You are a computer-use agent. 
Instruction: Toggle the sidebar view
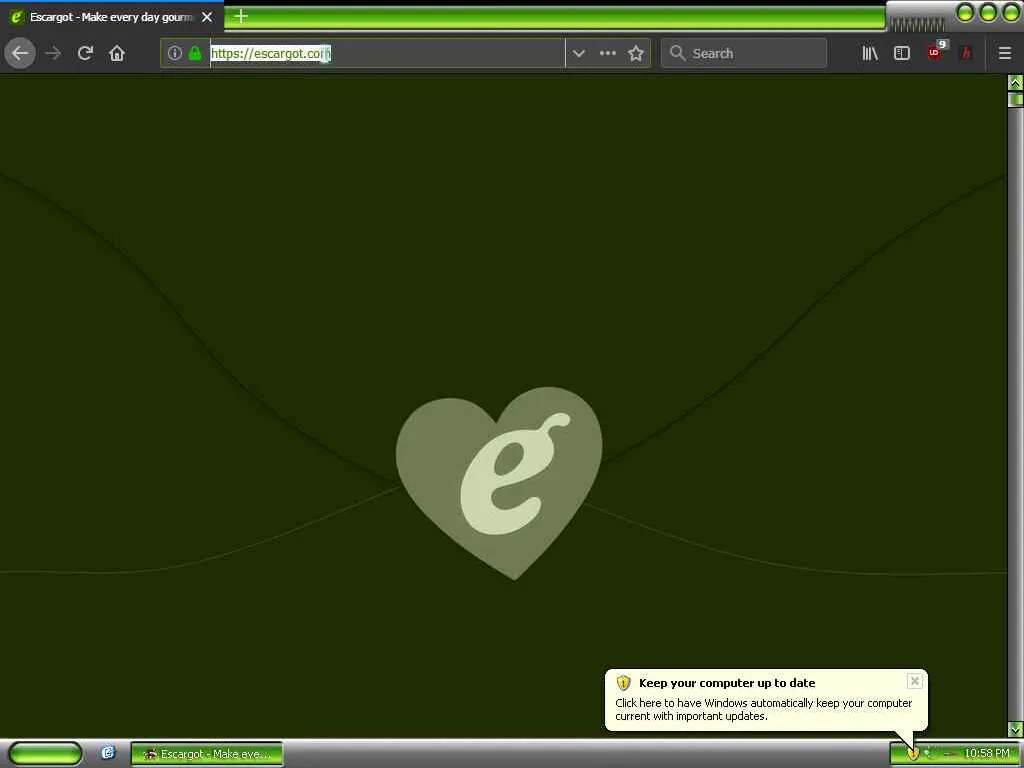point(902,53)
